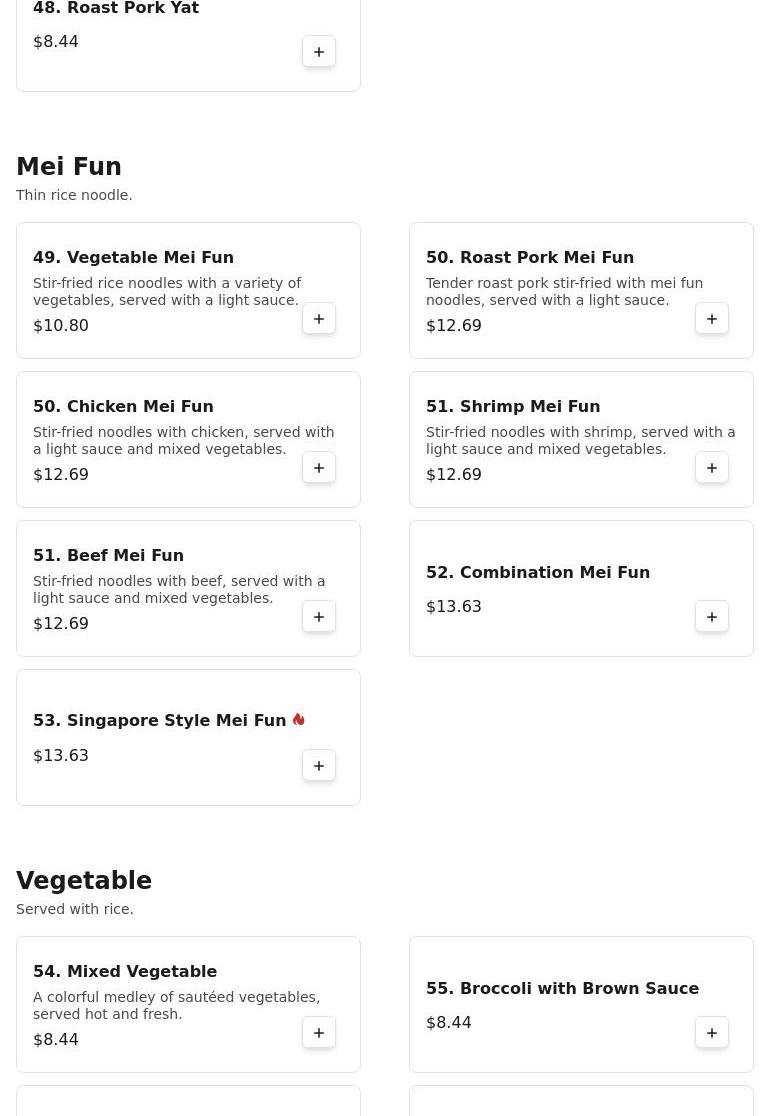Add Roast Pork Mei Fun to cart

(x=712, y=319)
